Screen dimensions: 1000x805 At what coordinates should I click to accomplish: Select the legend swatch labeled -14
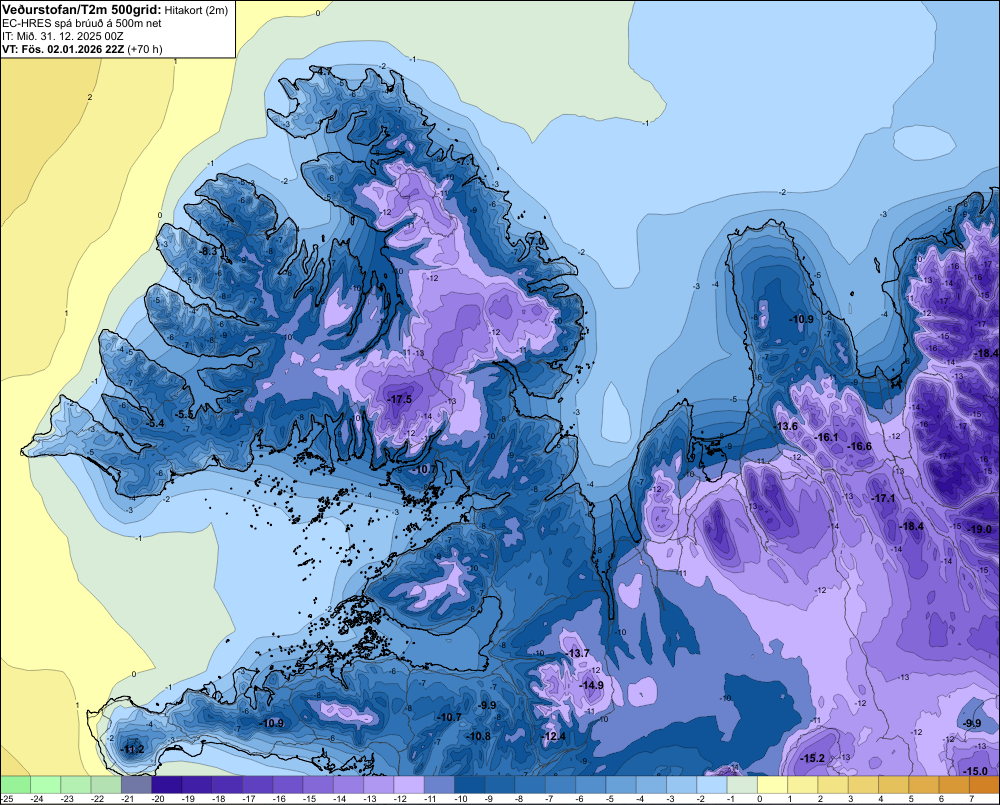point(349,784)
